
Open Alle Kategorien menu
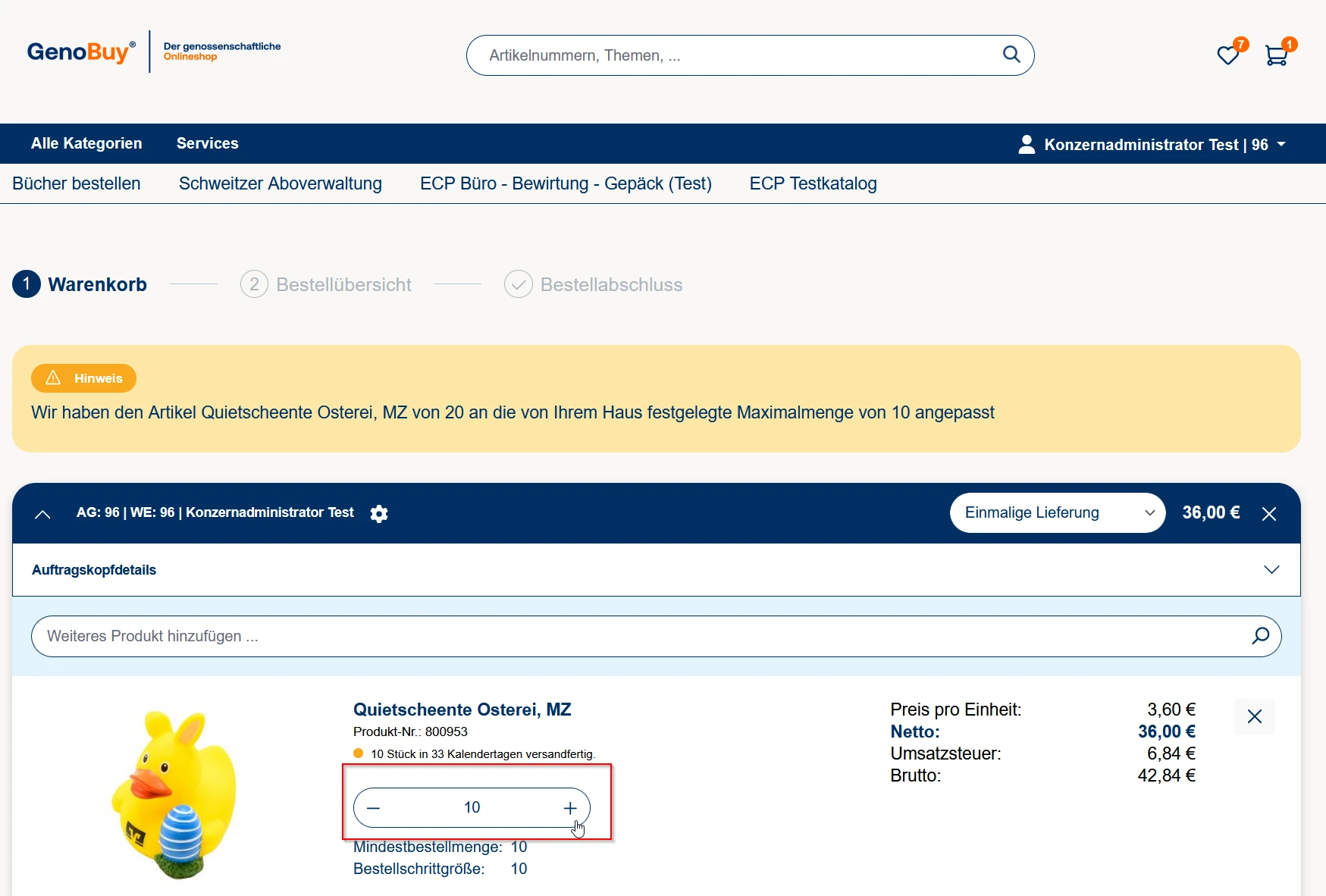(x=86, y=143)
